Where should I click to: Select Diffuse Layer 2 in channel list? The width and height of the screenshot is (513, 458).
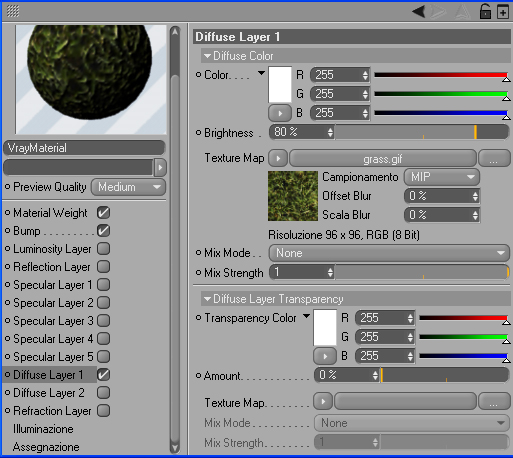click(49, 393)
